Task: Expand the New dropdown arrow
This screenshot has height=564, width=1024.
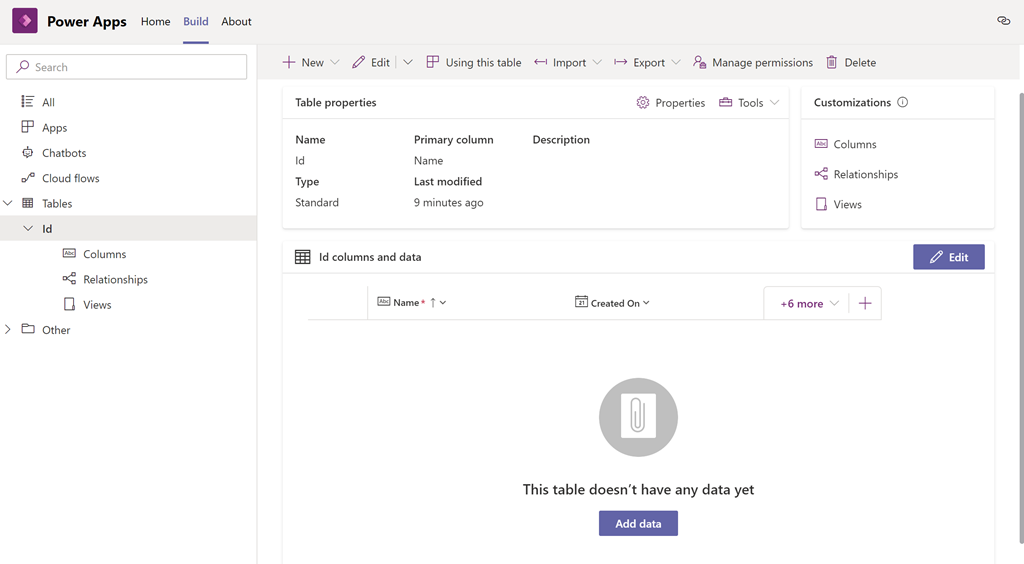Action: click(334, 62)
